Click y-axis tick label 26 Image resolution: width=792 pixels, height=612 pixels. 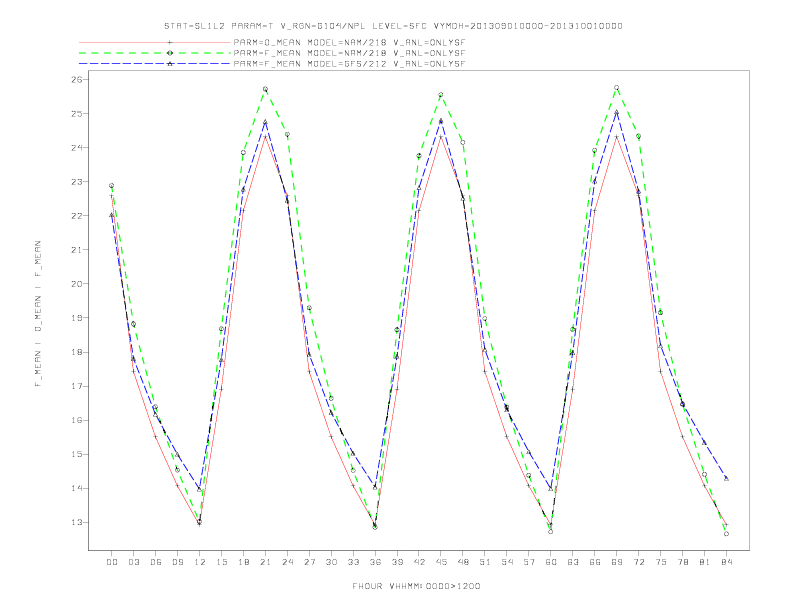click(77, 80)
